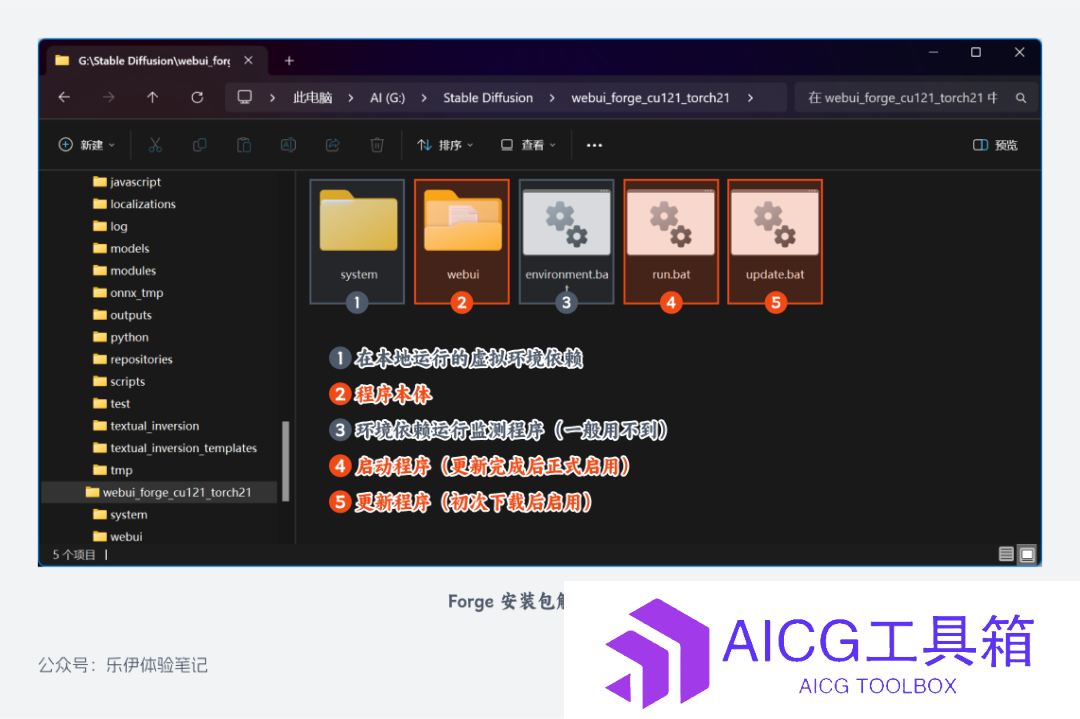
Task: Click the Paste clipboard icon
Action: (244, 145)
